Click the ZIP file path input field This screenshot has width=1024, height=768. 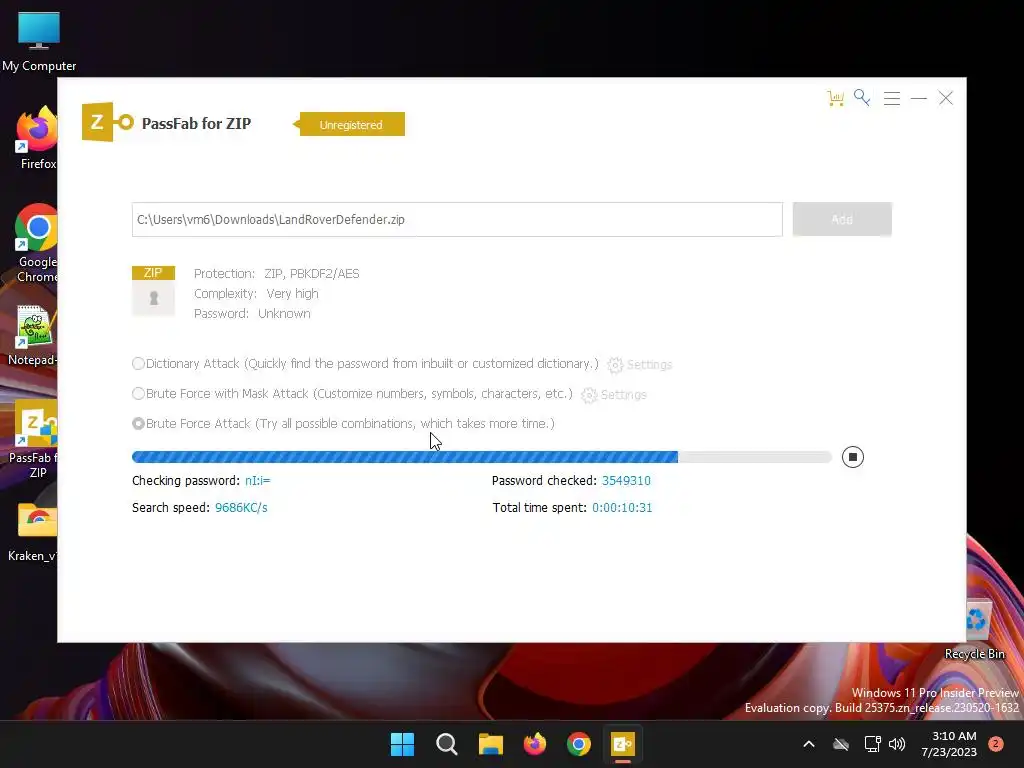[457, 219]
